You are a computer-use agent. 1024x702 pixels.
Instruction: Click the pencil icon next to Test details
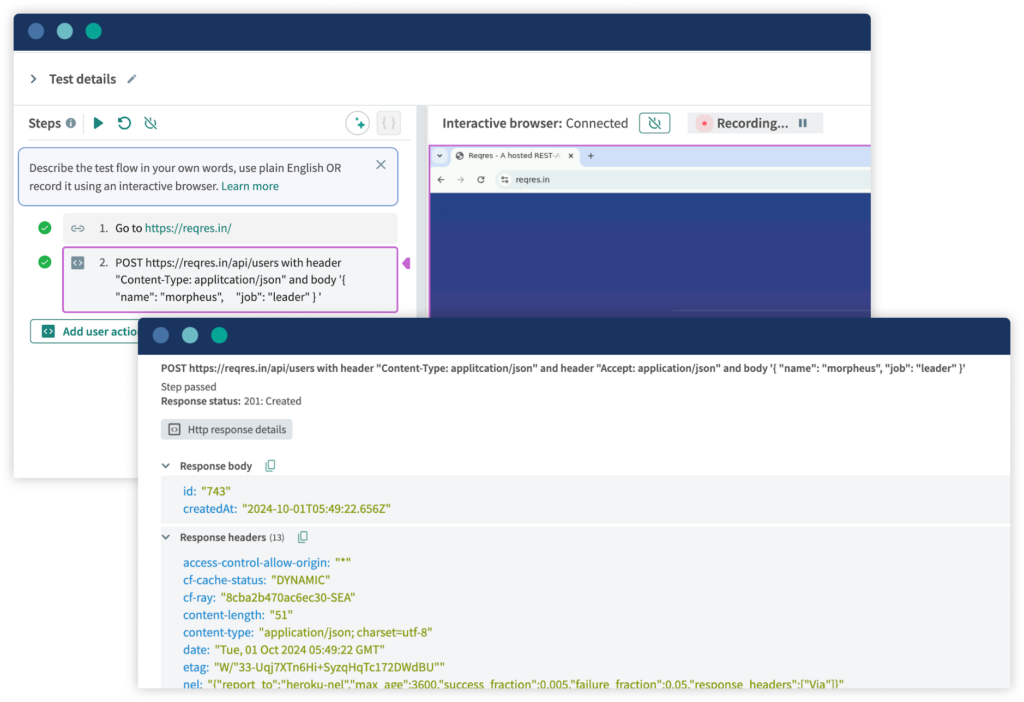click(134, 79)
